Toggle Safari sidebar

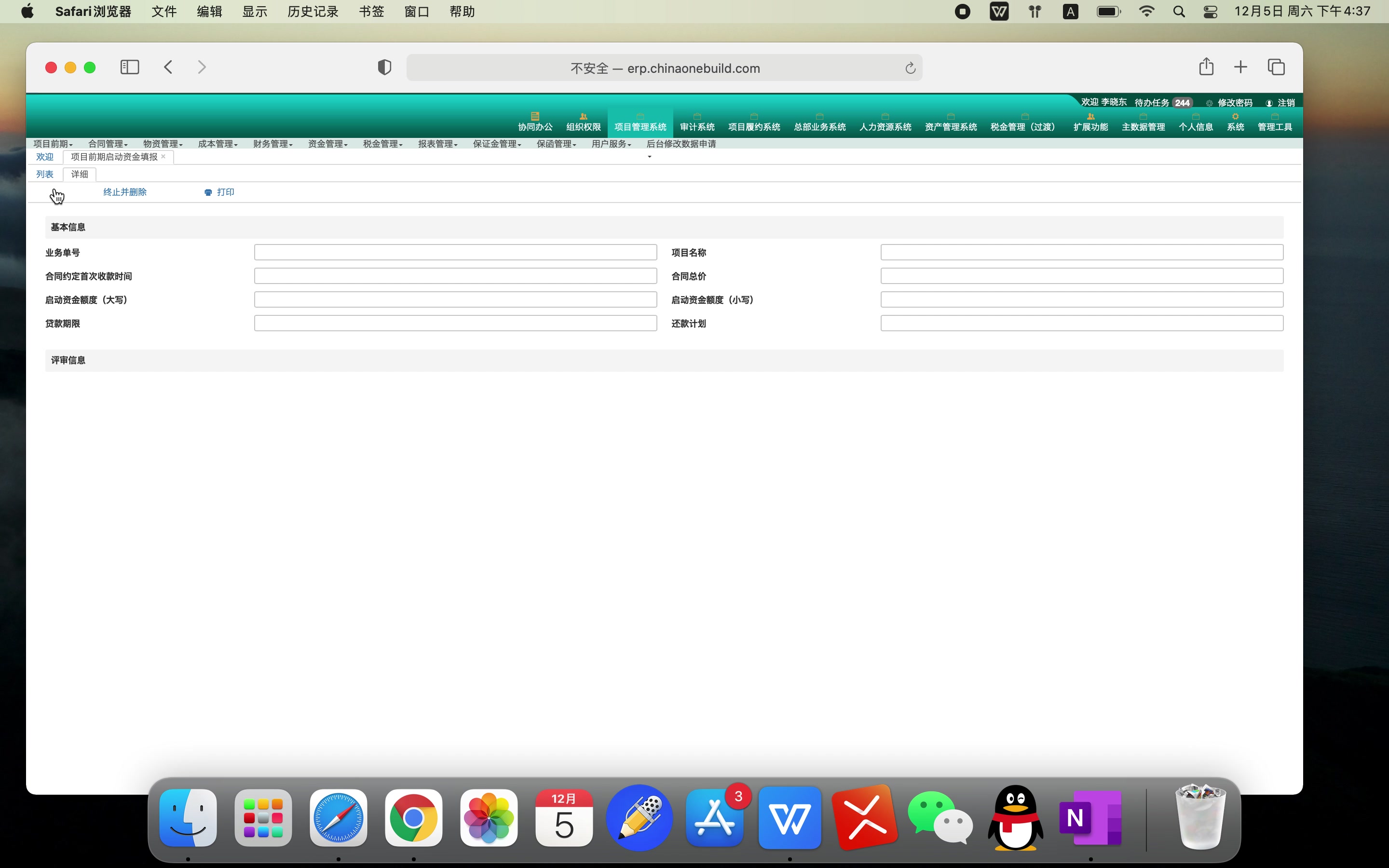(130, 67)
